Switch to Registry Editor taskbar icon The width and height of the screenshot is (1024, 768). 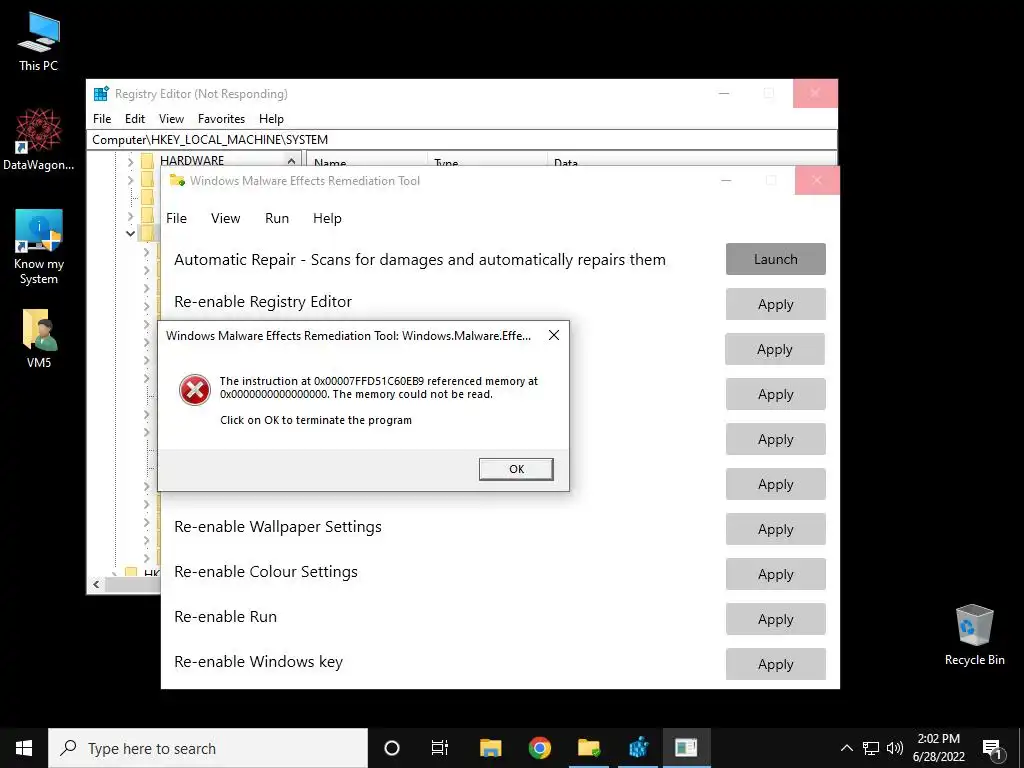tap(638, 748)
